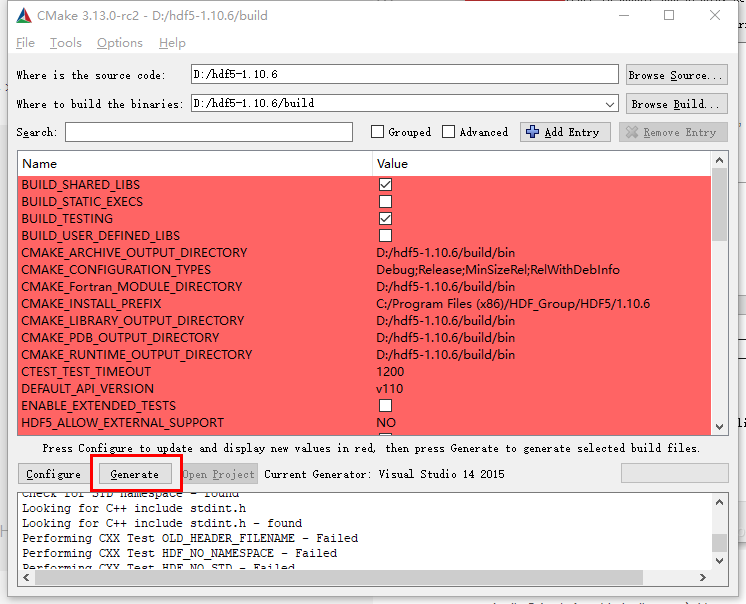Open the Tools menu
Screen dimensions: 746x604
pyautogui.click(x=66, y=43)
